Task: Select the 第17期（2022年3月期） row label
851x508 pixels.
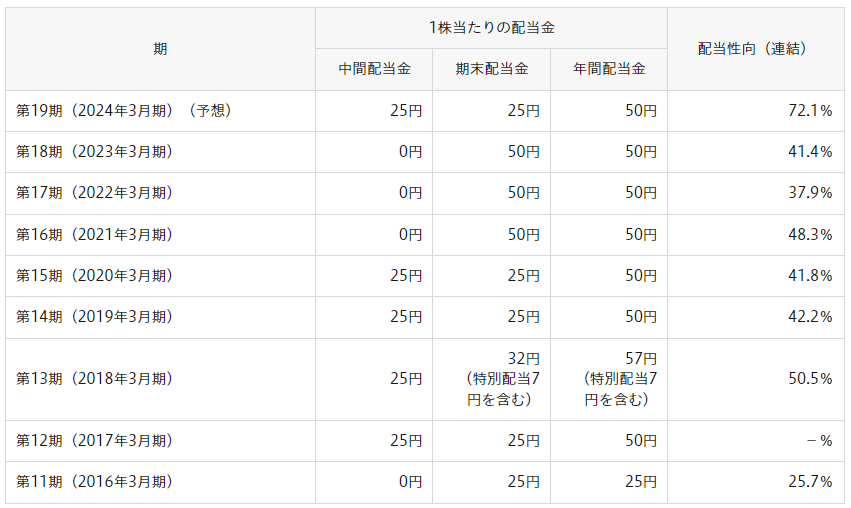Action: tap(95, 193)
